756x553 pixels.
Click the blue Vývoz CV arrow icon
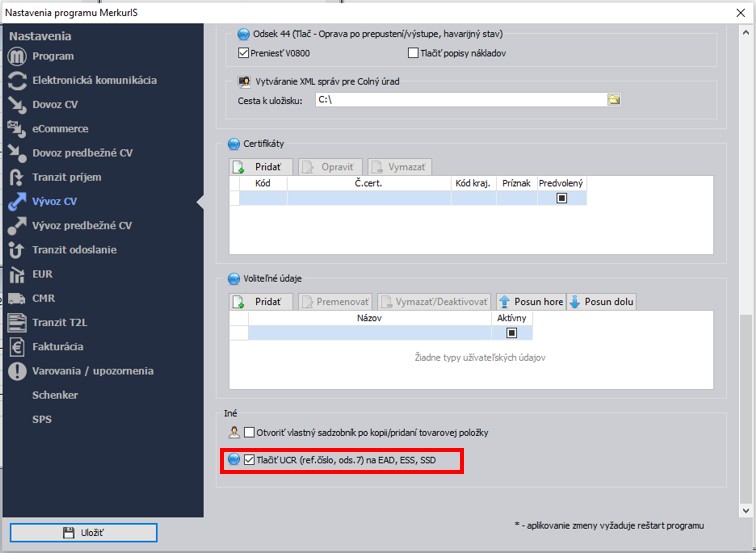click(17, 202)
